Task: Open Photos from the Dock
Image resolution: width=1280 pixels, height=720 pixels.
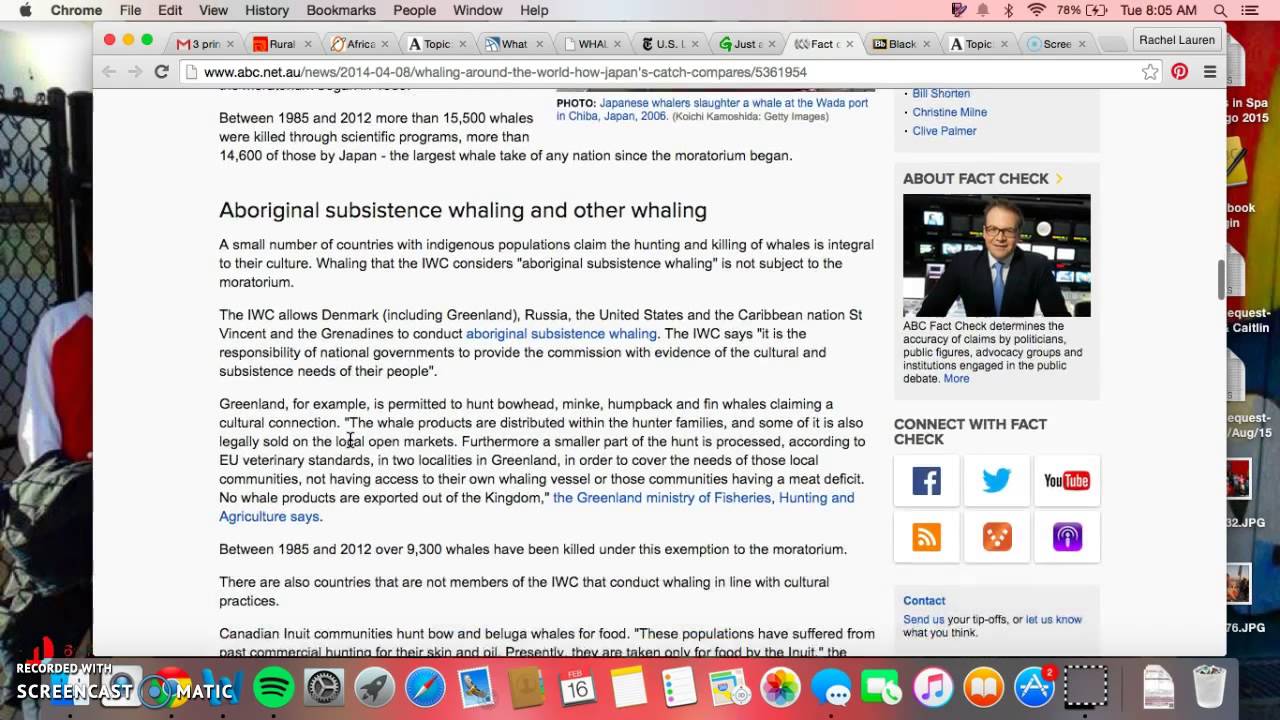Action: click(x=780, y=688)
